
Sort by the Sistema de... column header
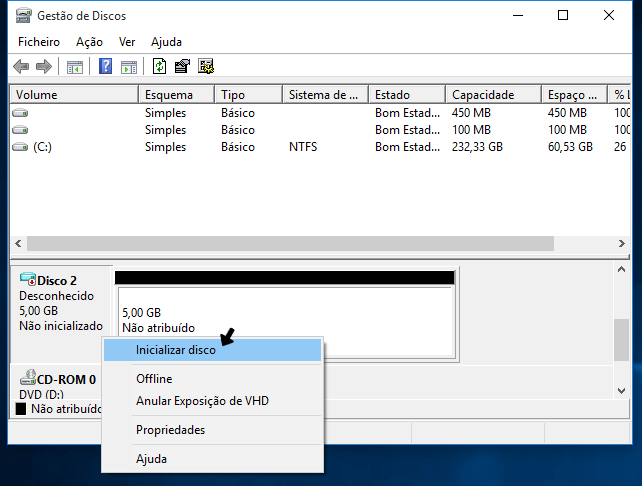pyautogui.click(x=326, y=95)
